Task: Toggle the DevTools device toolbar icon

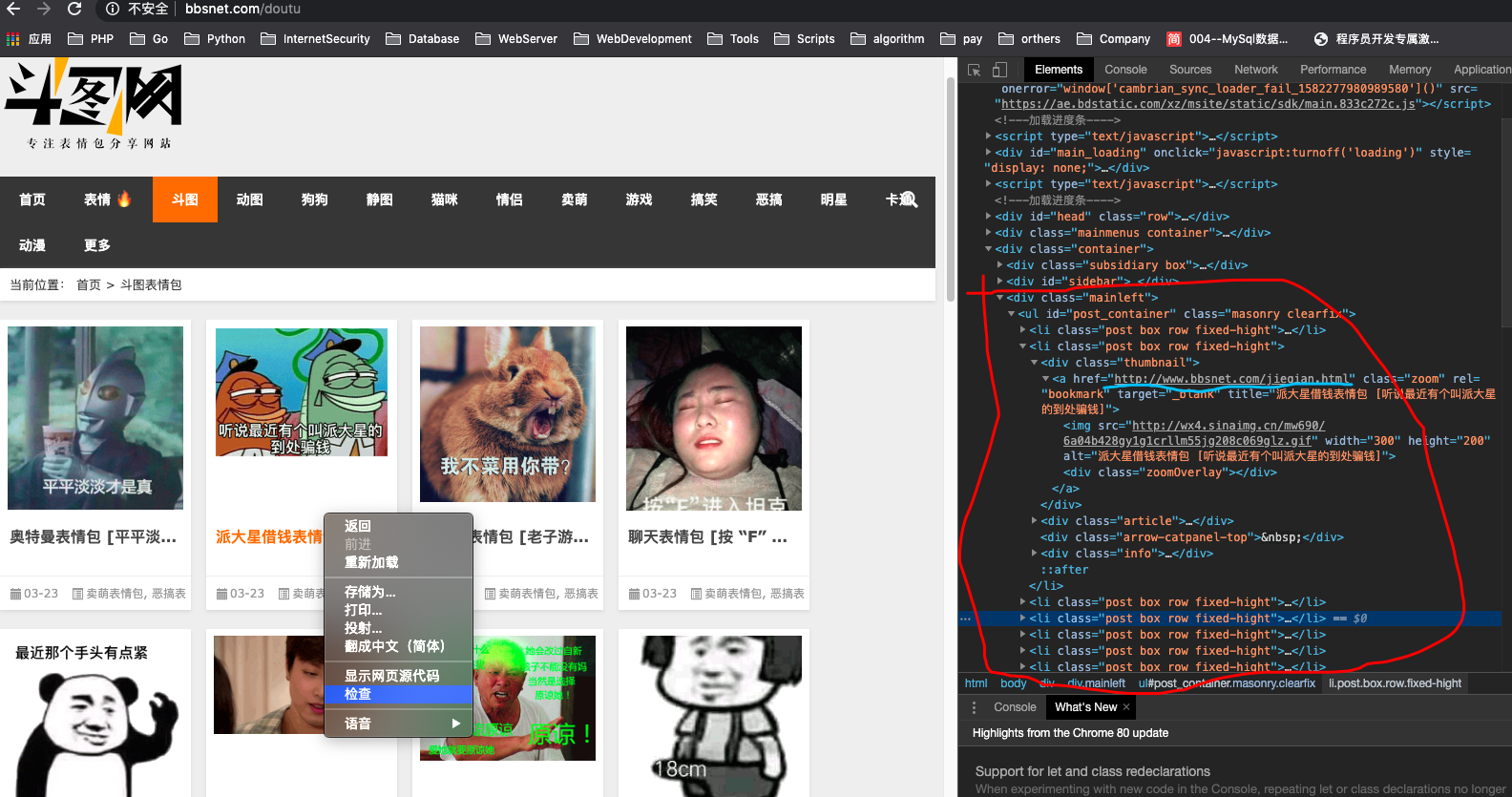Action: [x=999, y=70]
